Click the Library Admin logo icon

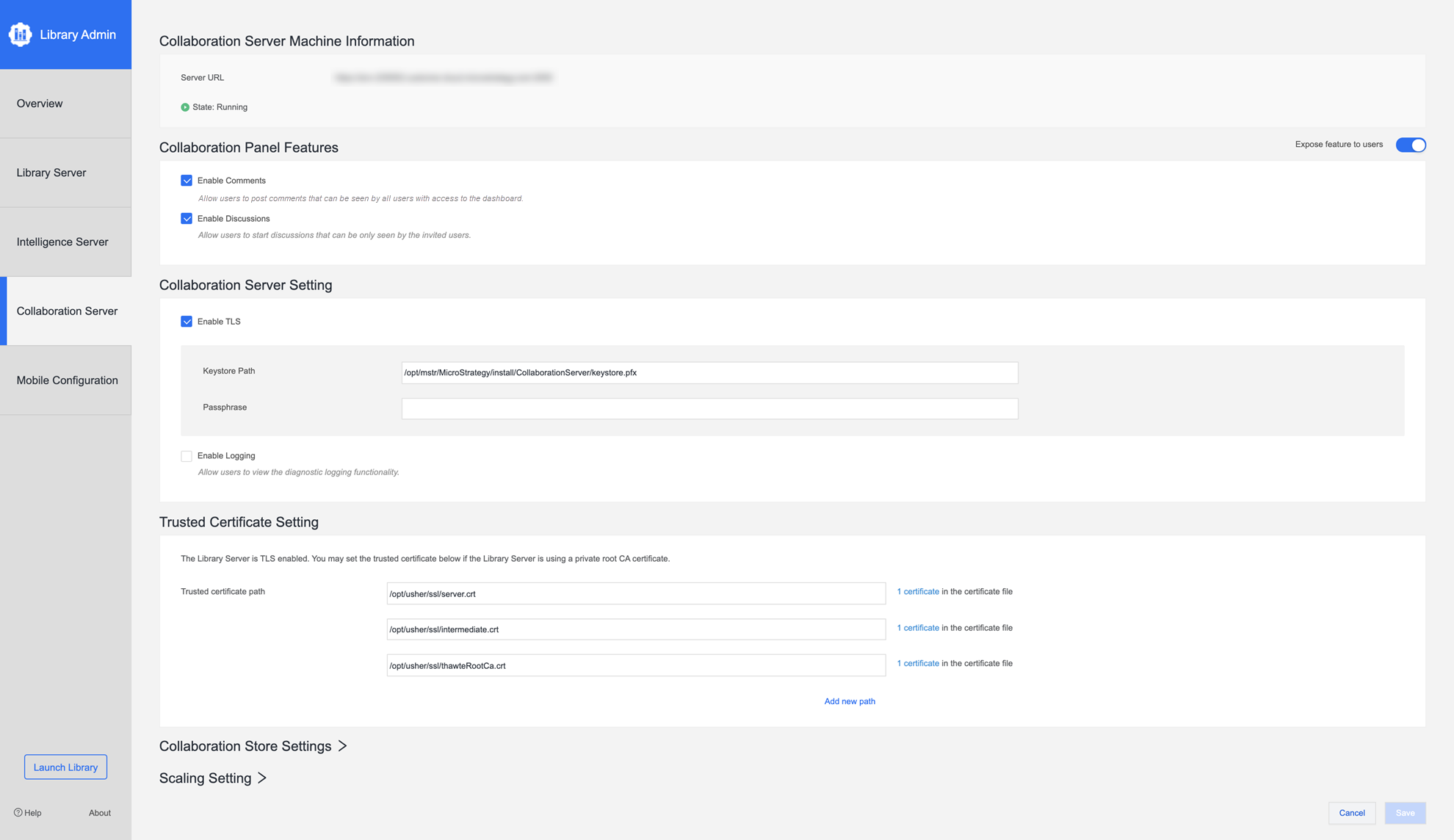(x=20, y=35)
